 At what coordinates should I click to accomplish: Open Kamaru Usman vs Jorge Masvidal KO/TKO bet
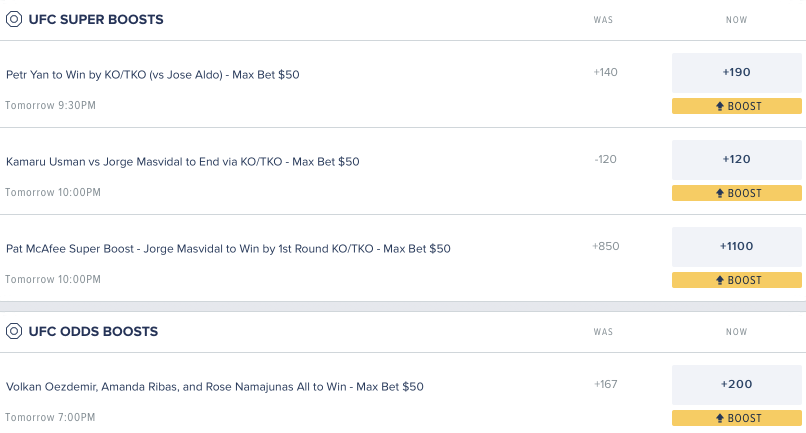pos(182,161)
